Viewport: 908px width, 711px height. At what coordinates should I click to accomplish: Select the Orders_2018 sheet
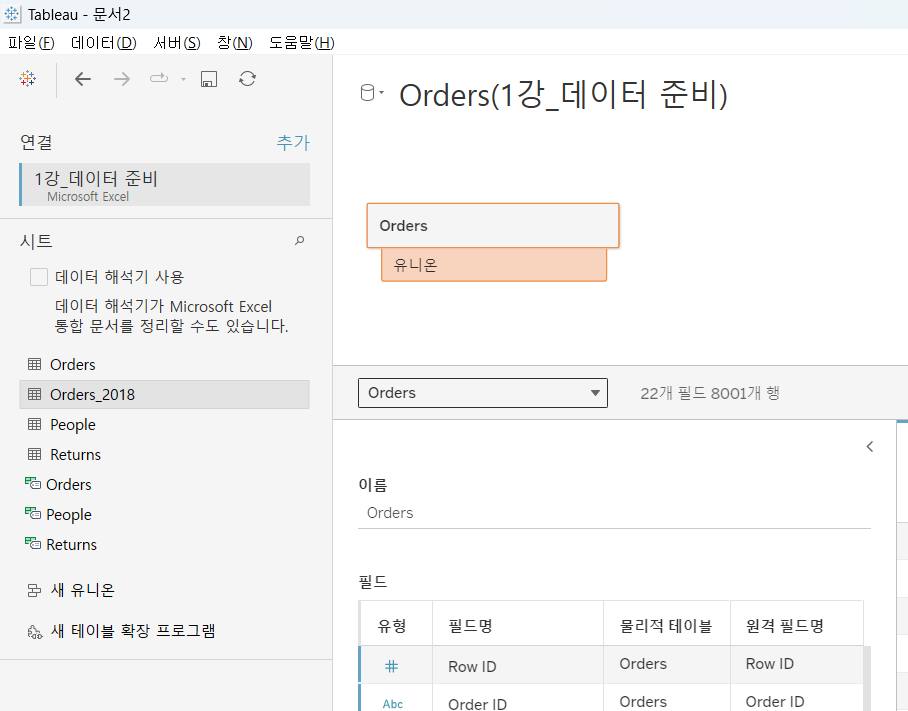(164, 394)
